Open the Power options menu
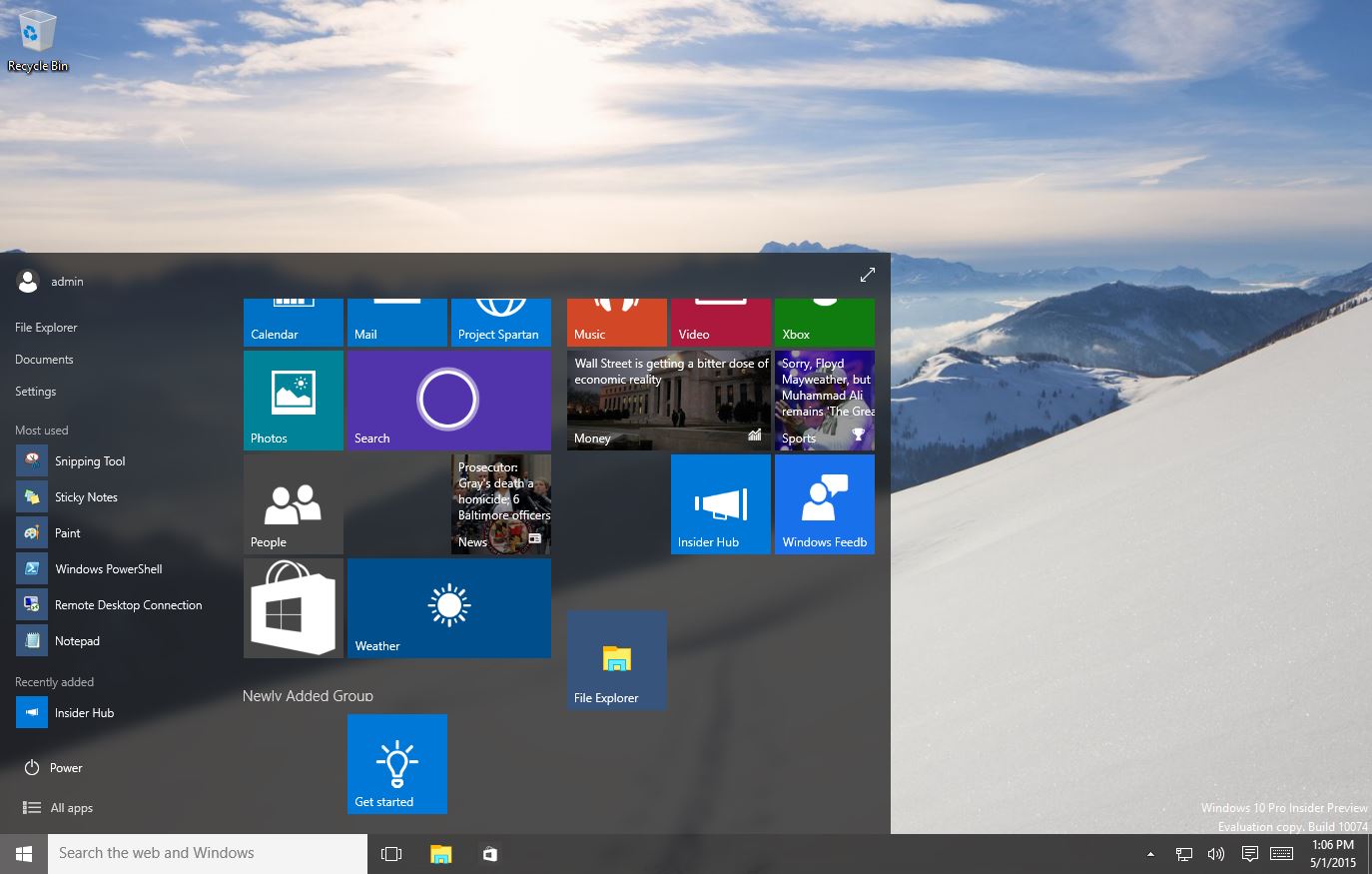The height and width of the screenshot is (874, 1372). coord(66,768)
